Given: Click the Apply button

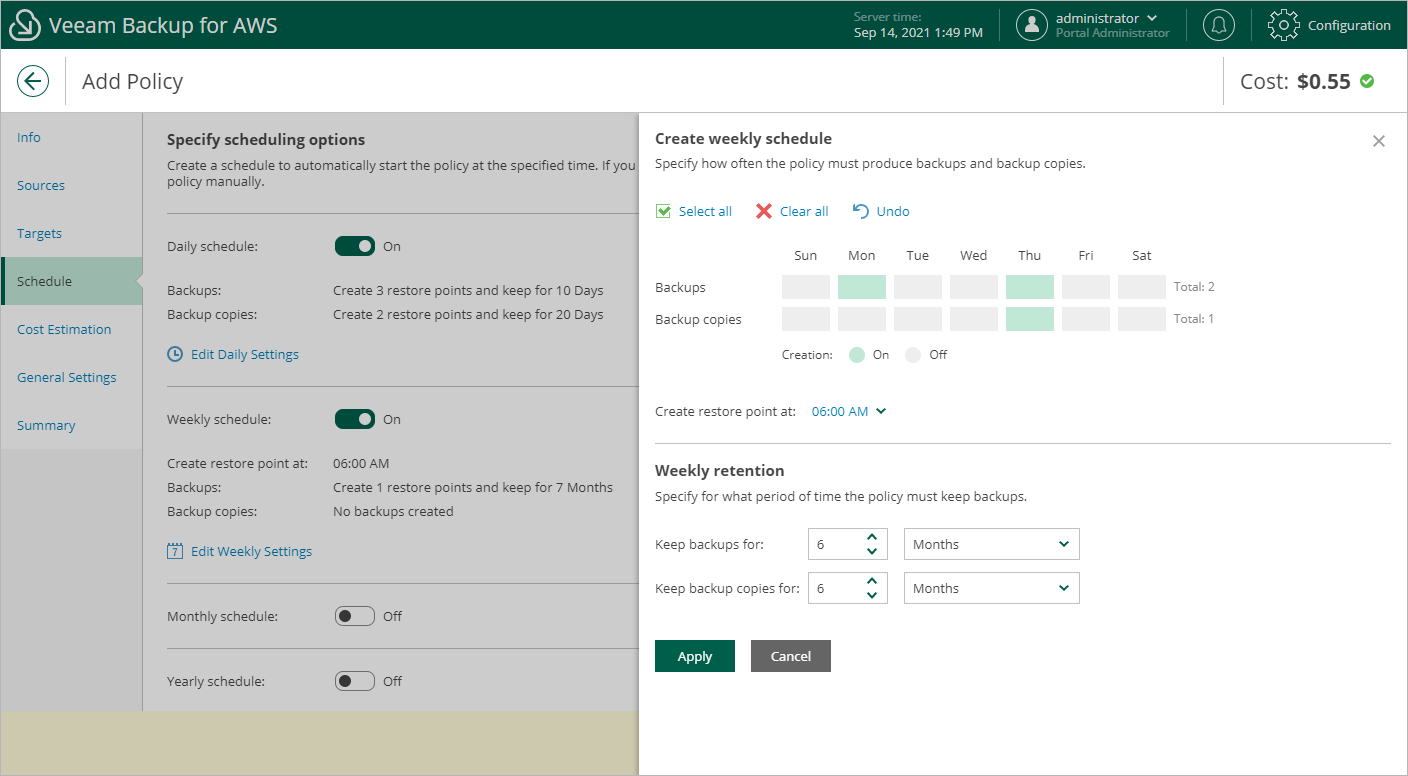Looking at the screenshot, I should 695,656.
